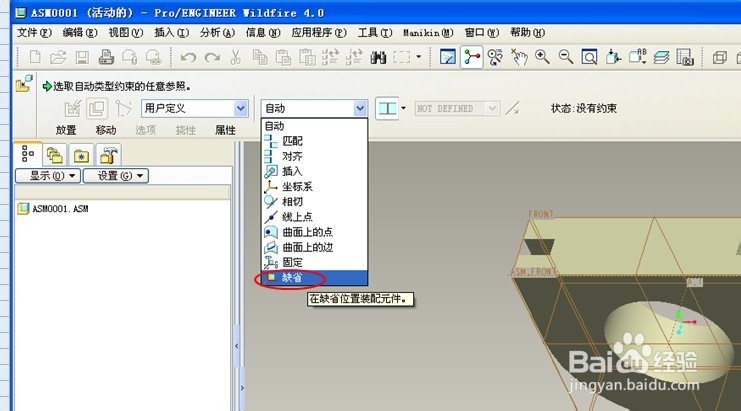Click the Saved view list icon
The width and height of the screenshot is (741, 411).
click(x=637, y=57)
